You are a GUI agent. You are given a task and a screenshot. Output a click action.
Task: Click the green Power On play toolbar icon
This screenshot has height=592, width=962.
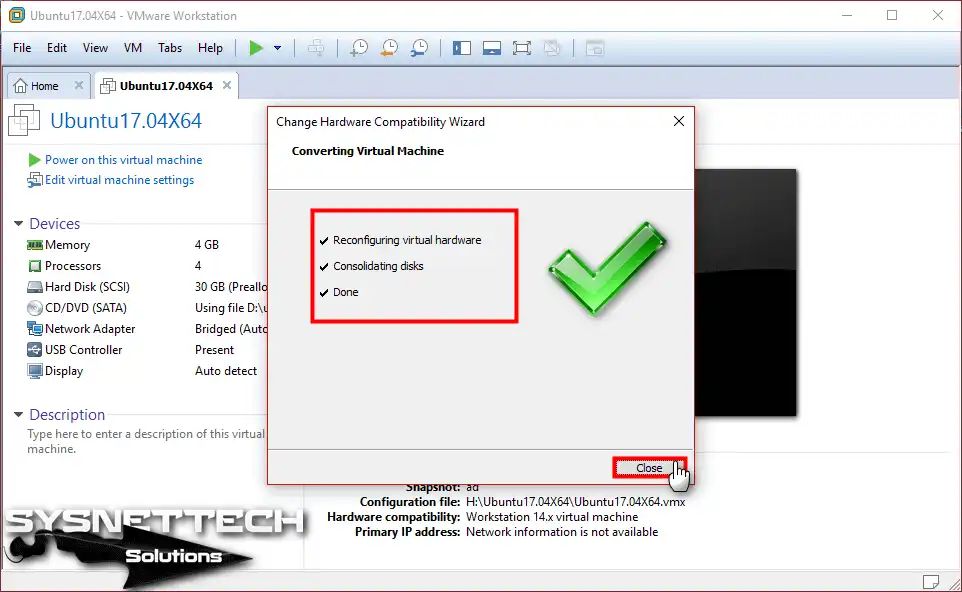256,48
